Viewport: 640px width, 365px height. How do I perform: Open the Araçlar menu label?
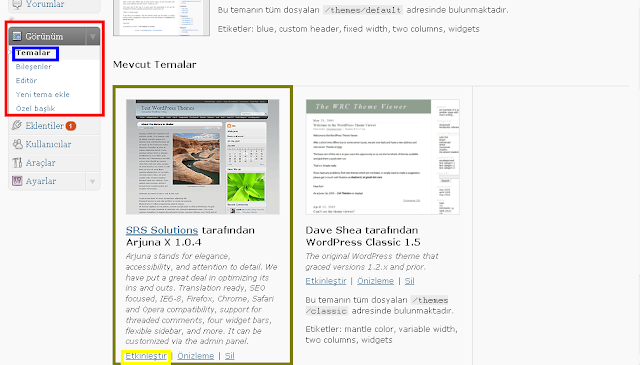tap(40, 162)
